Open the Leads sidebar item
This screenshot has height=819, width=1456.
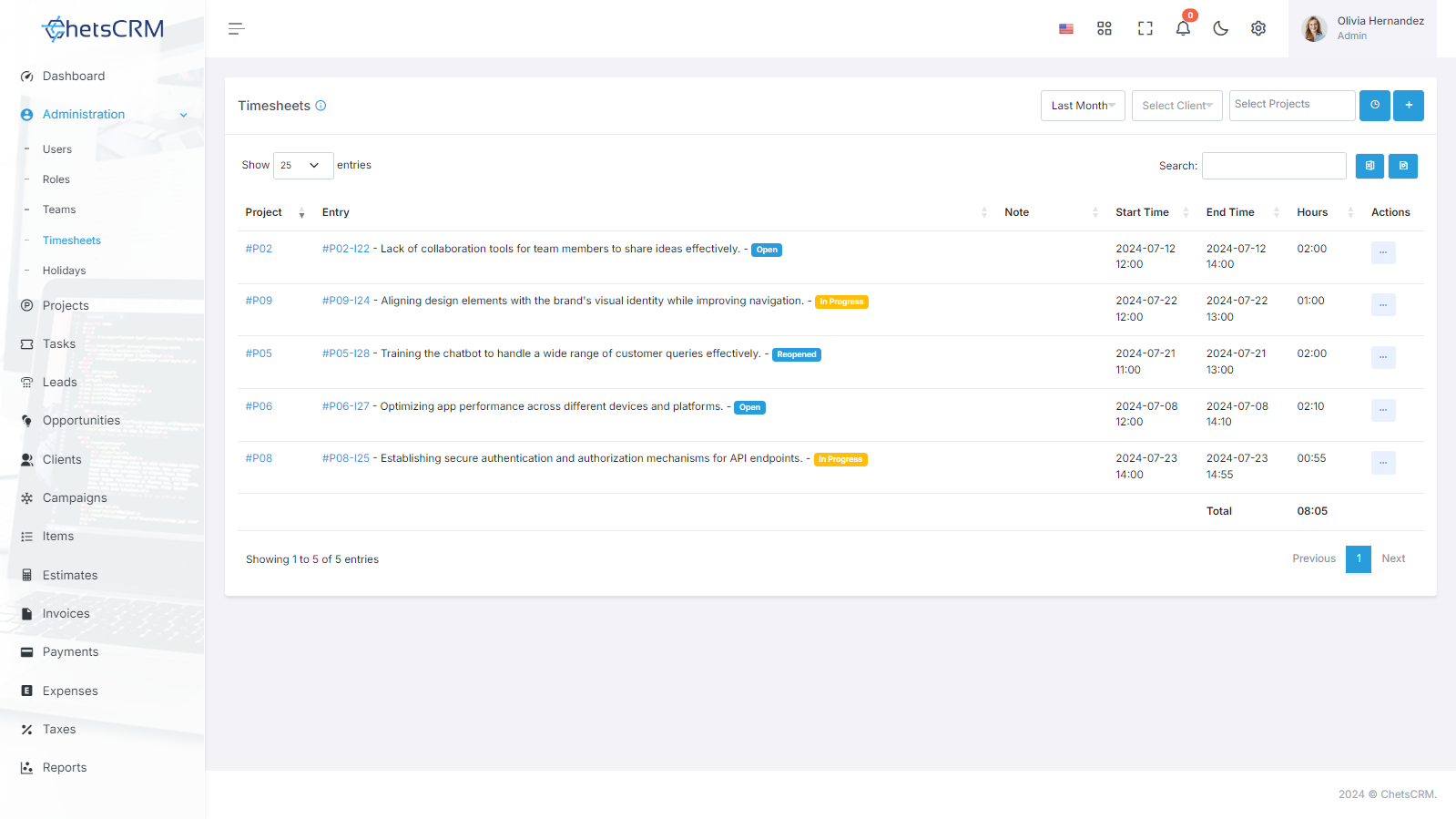(60, 383)
